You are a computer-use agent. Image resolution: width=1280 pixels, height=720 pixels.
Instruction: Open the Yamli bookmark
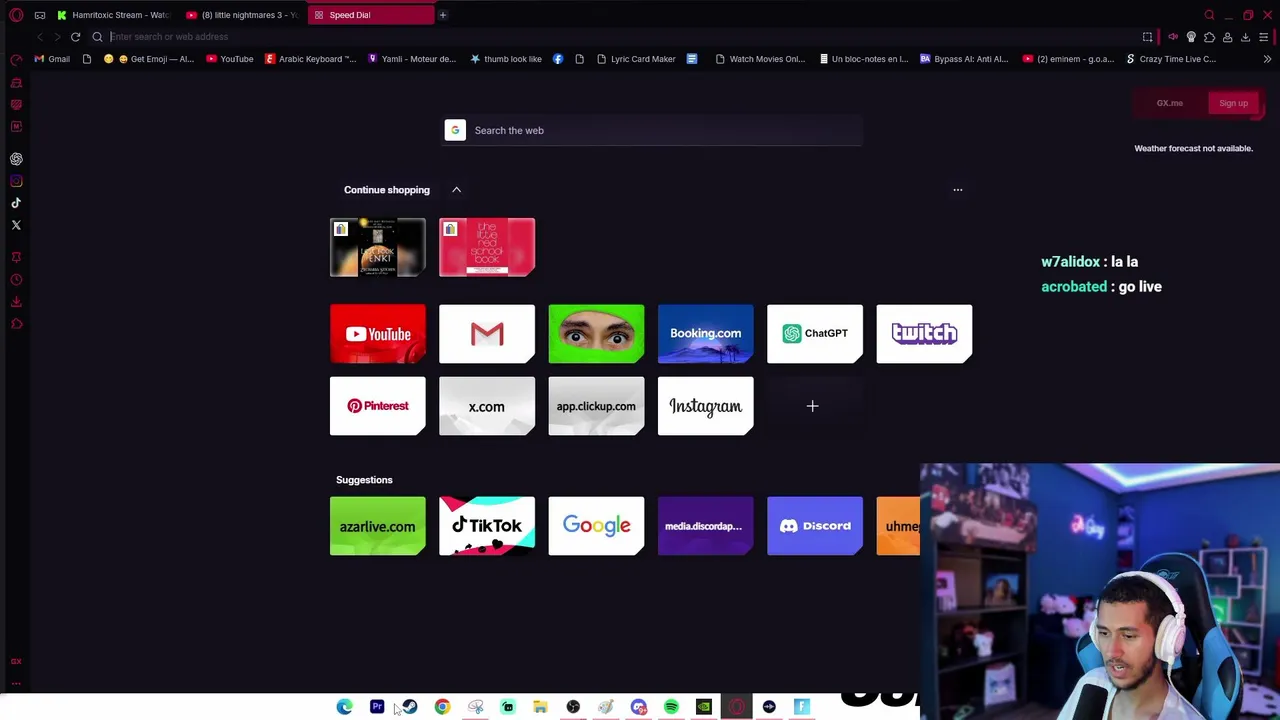(x=412, y=59)
